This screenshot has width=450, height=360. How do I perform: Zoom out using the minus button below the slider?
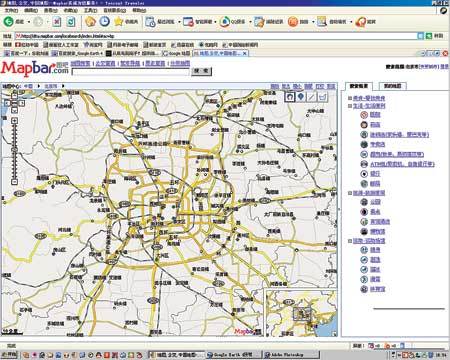(x=14, y=182)
